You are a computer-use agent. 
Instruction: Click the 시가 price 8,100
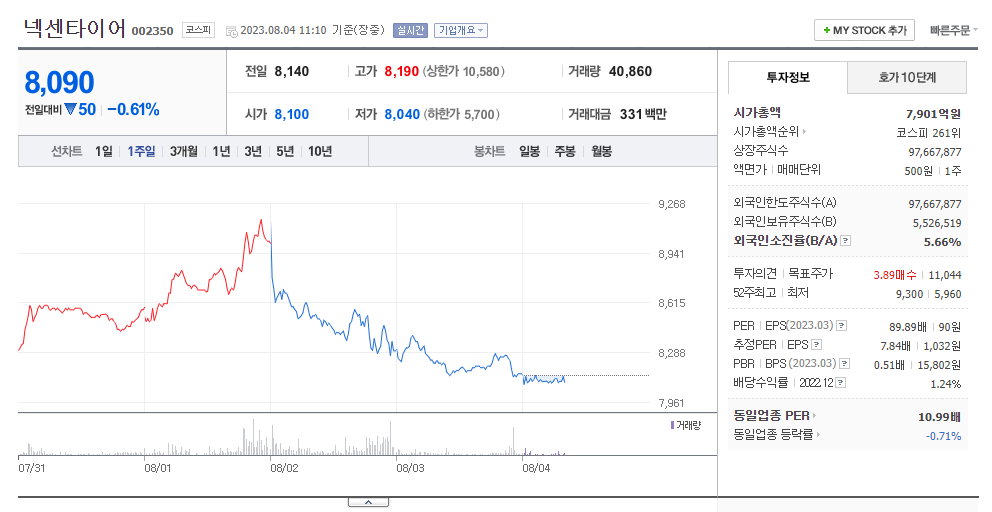292,115
